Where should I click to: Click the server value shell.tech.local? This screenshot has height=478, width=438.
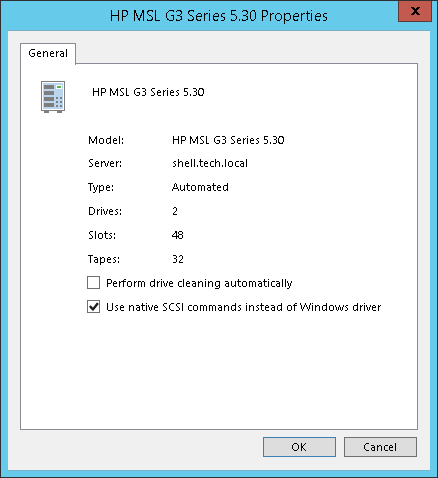point(210,163)
